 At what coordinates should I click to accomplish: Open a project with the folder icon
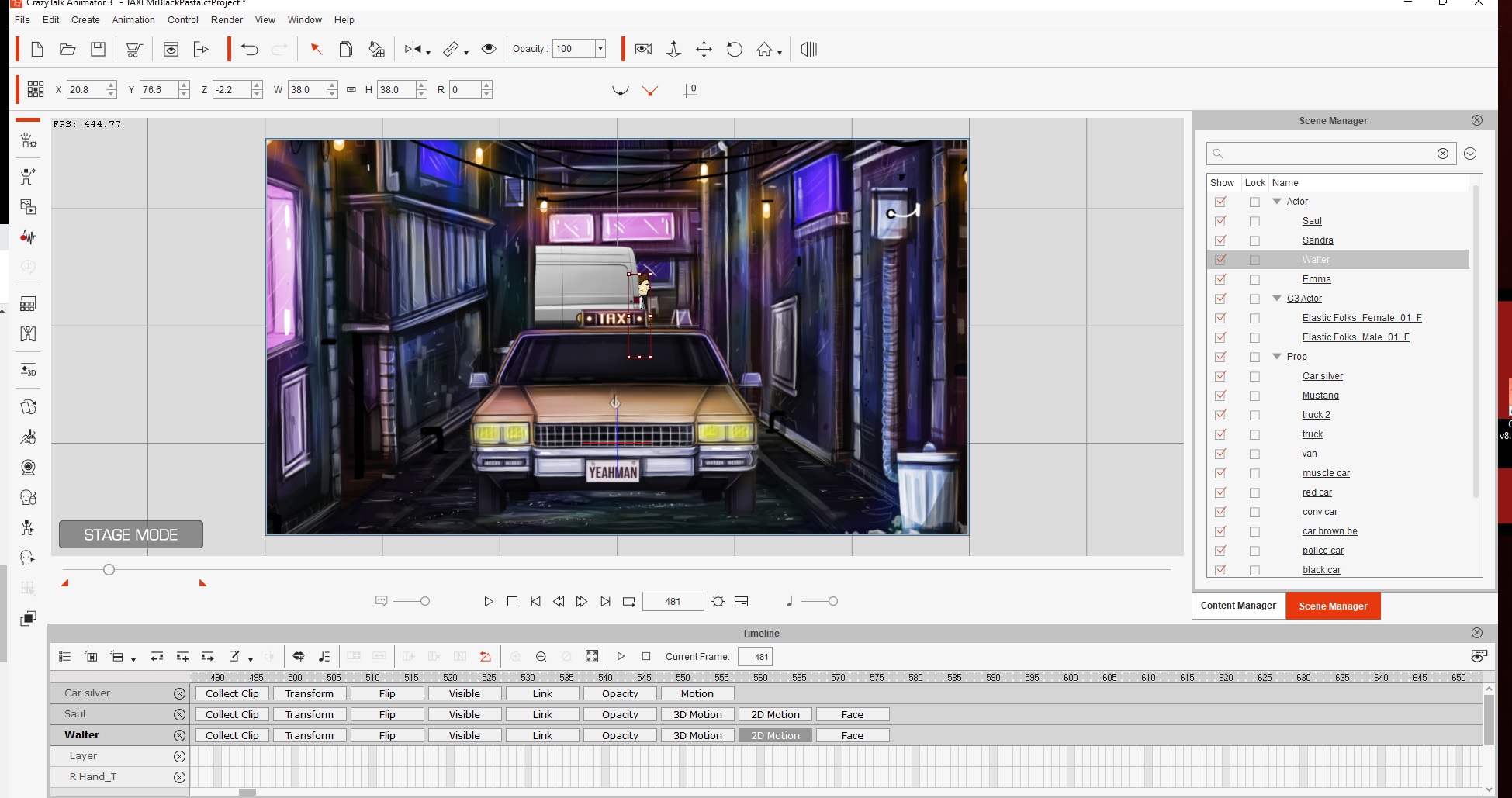click(67, 50)
